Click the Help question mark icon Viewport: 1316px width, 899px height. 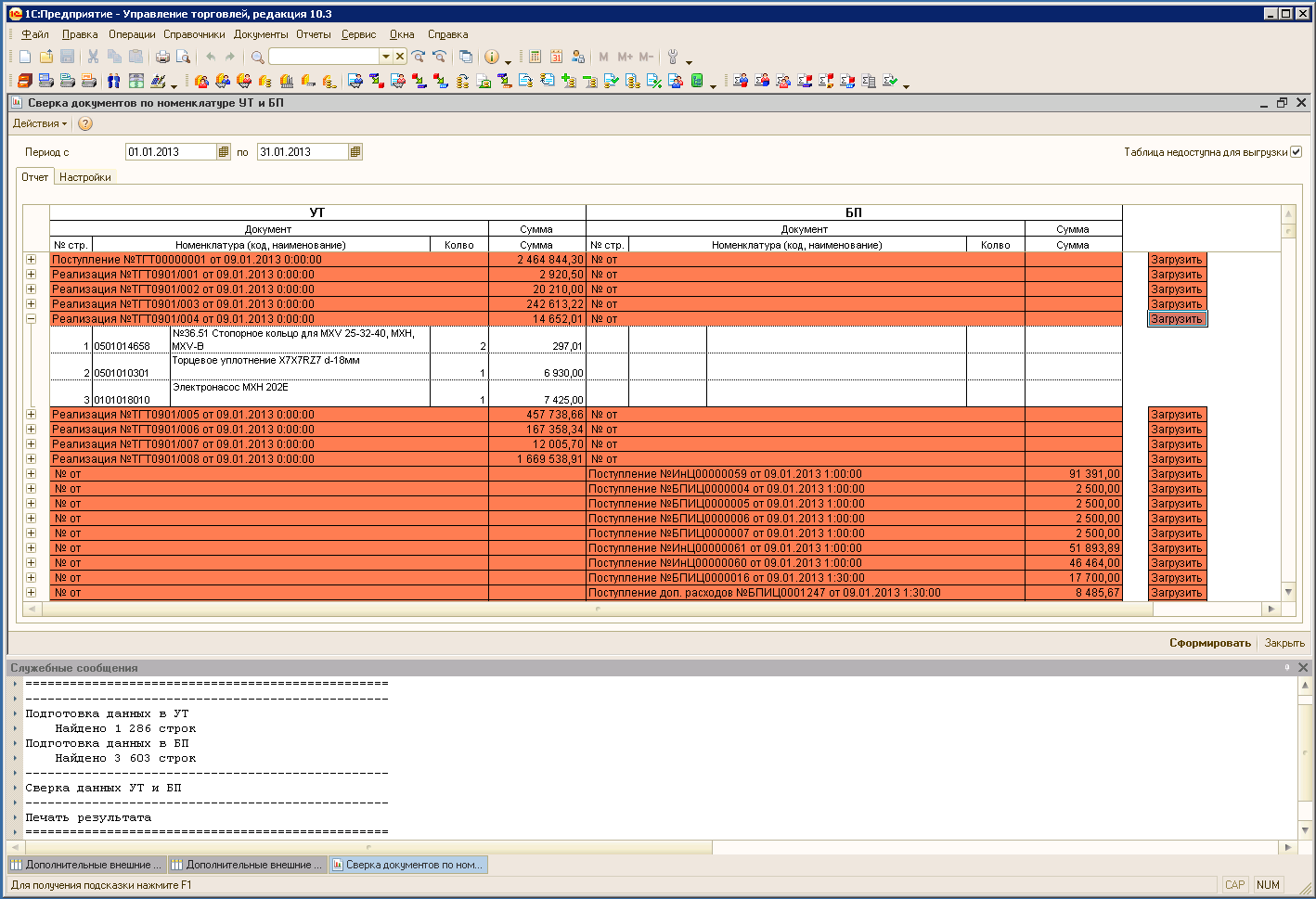(85, 123)
